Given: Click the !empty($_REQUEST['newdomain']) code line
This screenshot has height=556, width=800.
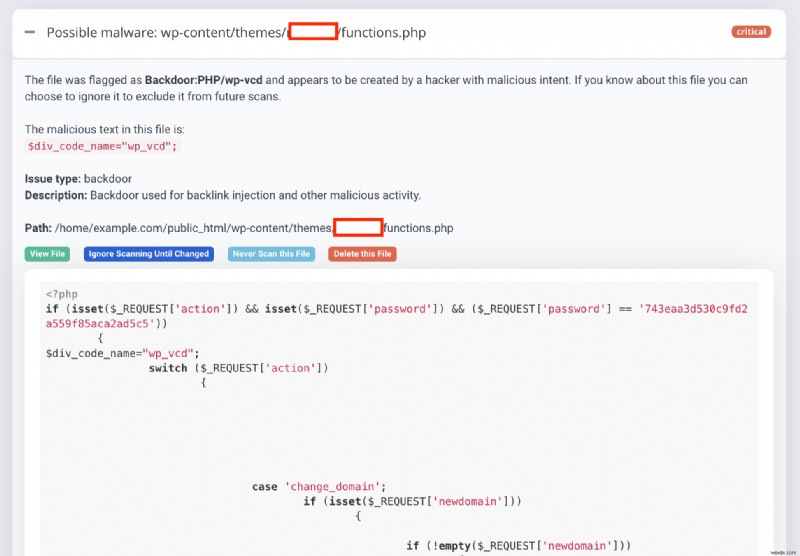Looking at the screenshot, I should [518, 546].
